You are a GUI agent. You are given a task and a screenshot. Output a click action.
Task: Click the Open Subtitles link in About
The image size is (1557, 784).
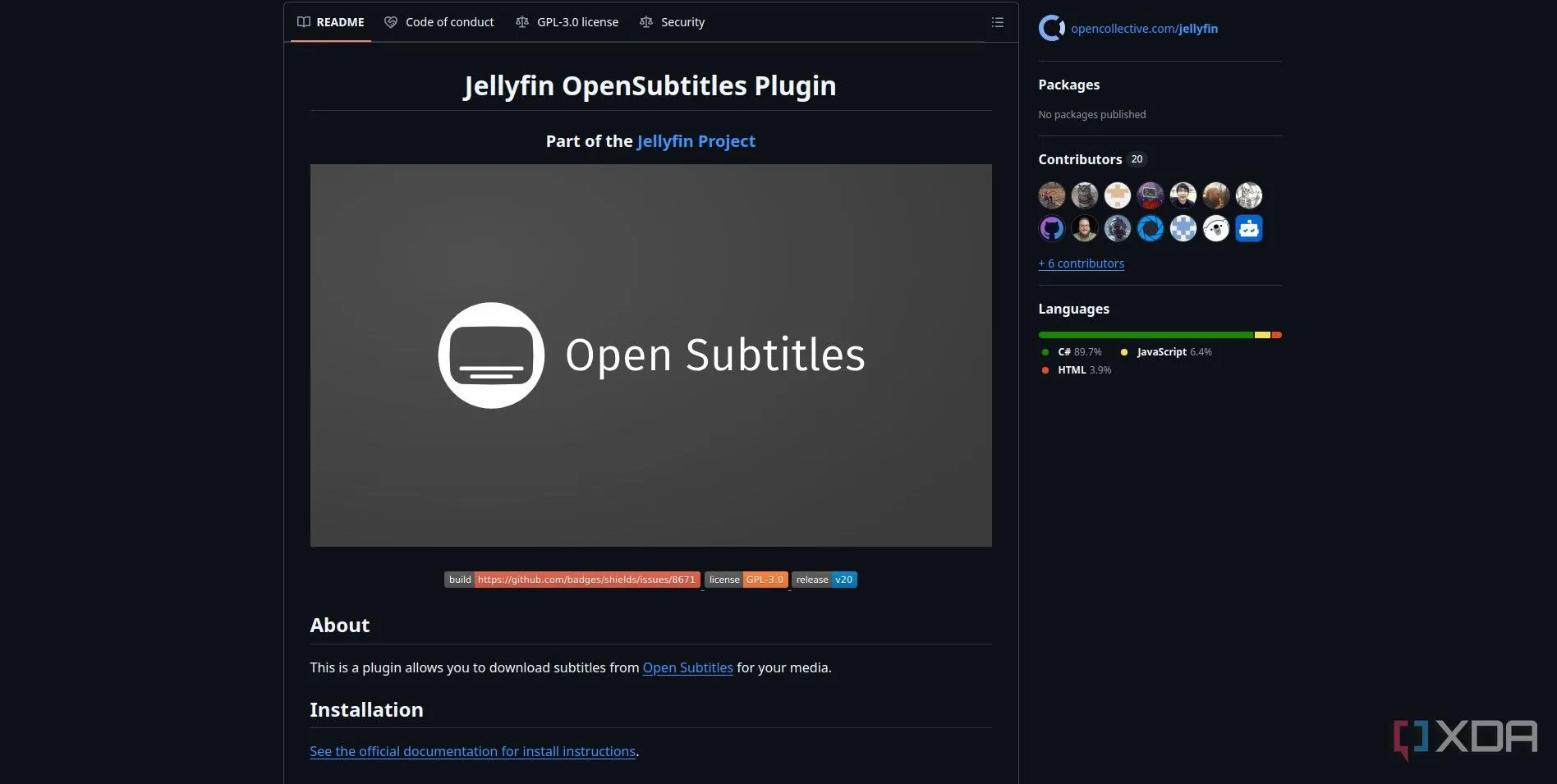[687, 667]
